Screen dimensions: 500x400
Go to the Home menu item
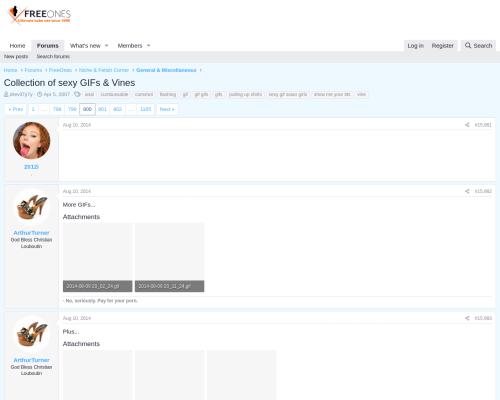tap(17, 45)
